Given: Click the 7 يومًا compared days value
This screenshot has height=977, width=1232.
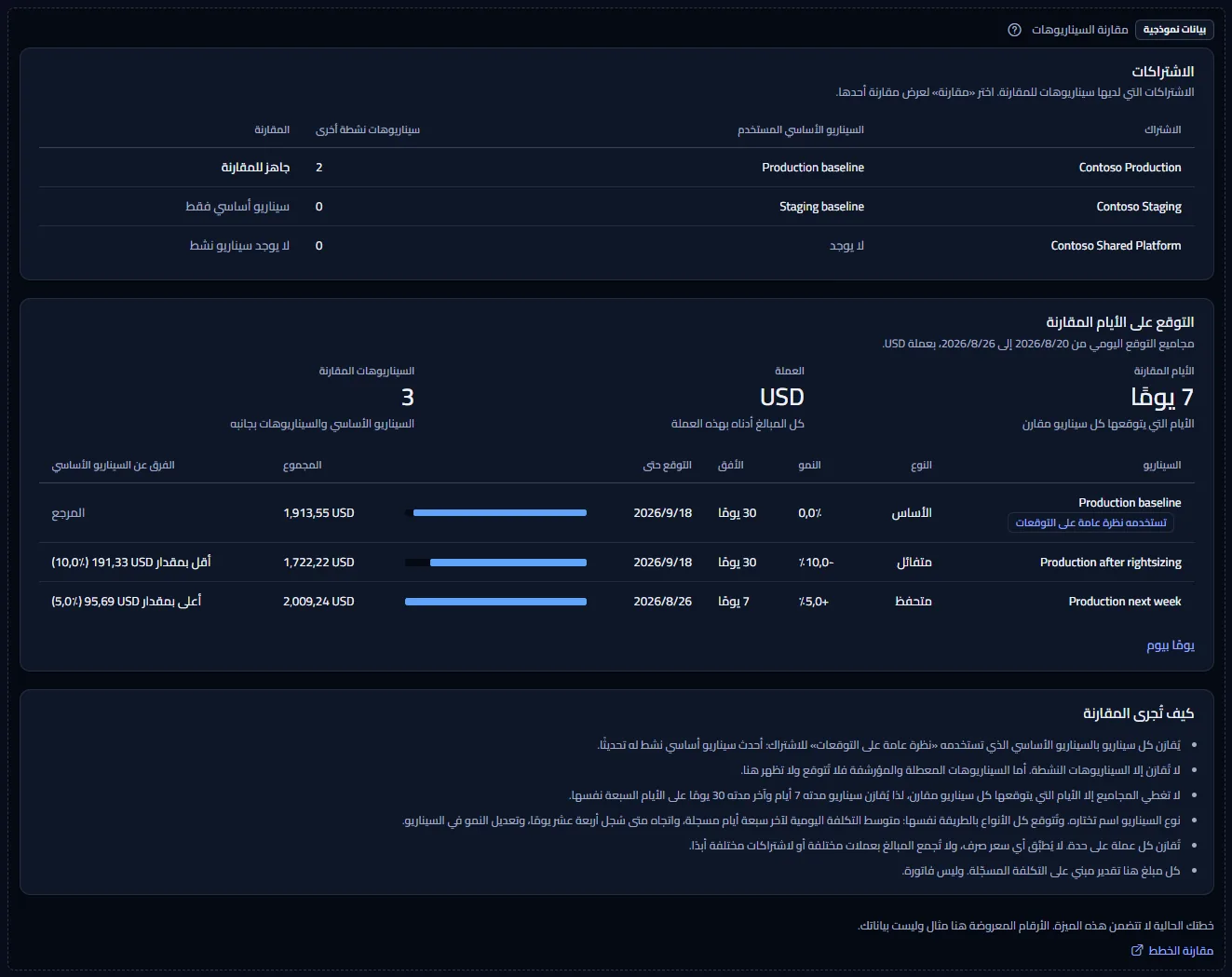Looking at the screenshot, I should (x=1162, y=397).
